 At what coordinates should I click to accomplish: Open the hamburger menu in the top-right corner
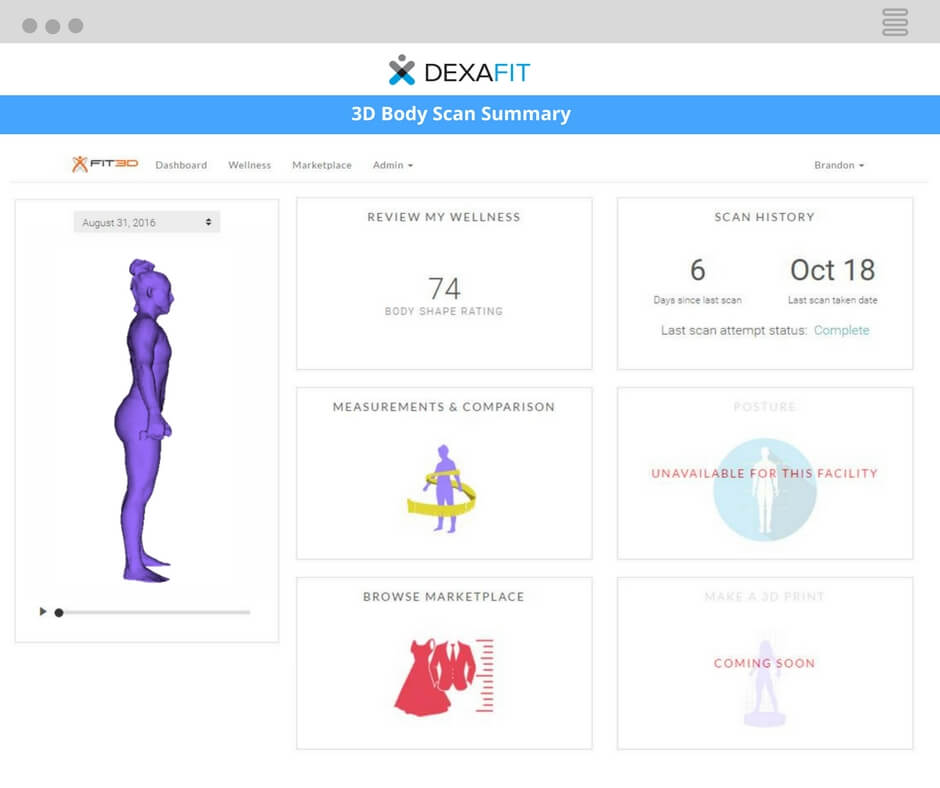(893, 23)
